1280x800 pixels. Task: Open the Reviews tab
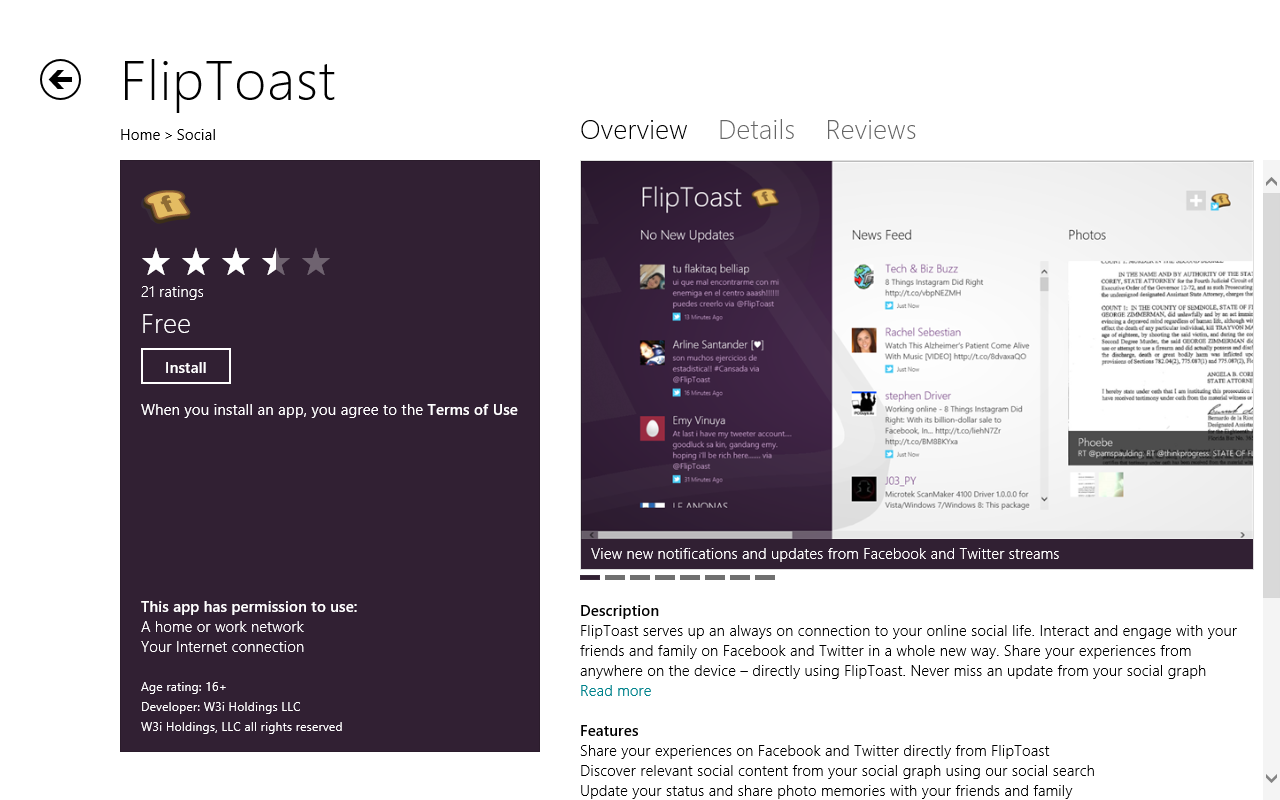(x=871, y=130)
